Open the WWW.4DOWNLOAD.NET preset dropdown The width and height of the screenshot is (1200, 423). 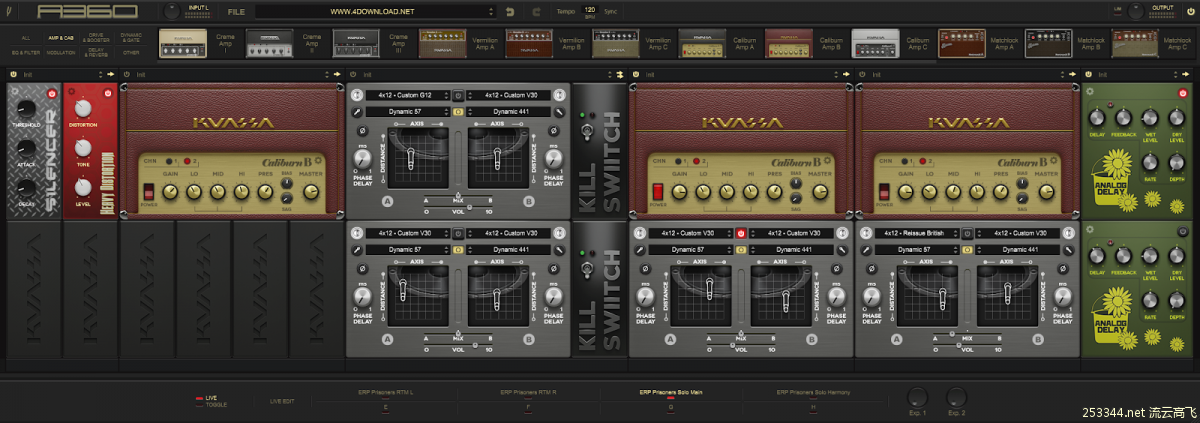[375, 12]
